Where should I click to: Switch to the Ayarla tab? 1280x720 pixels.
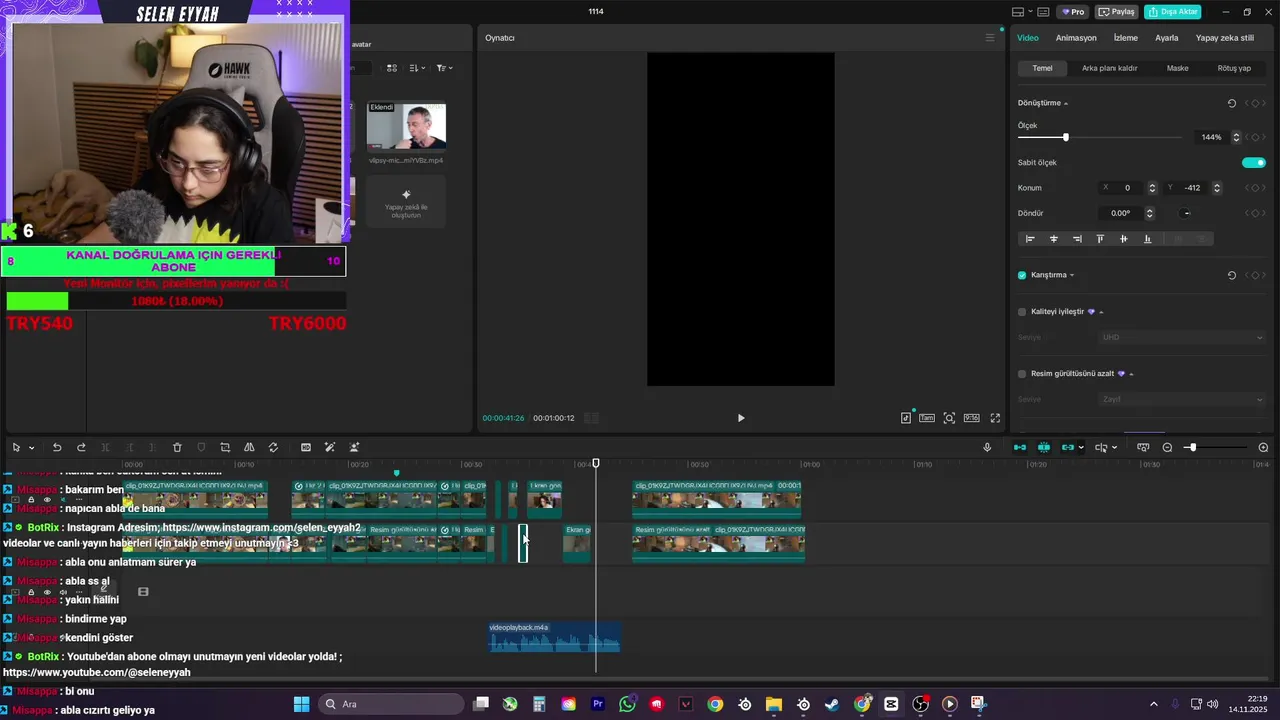pos(1167,38)
